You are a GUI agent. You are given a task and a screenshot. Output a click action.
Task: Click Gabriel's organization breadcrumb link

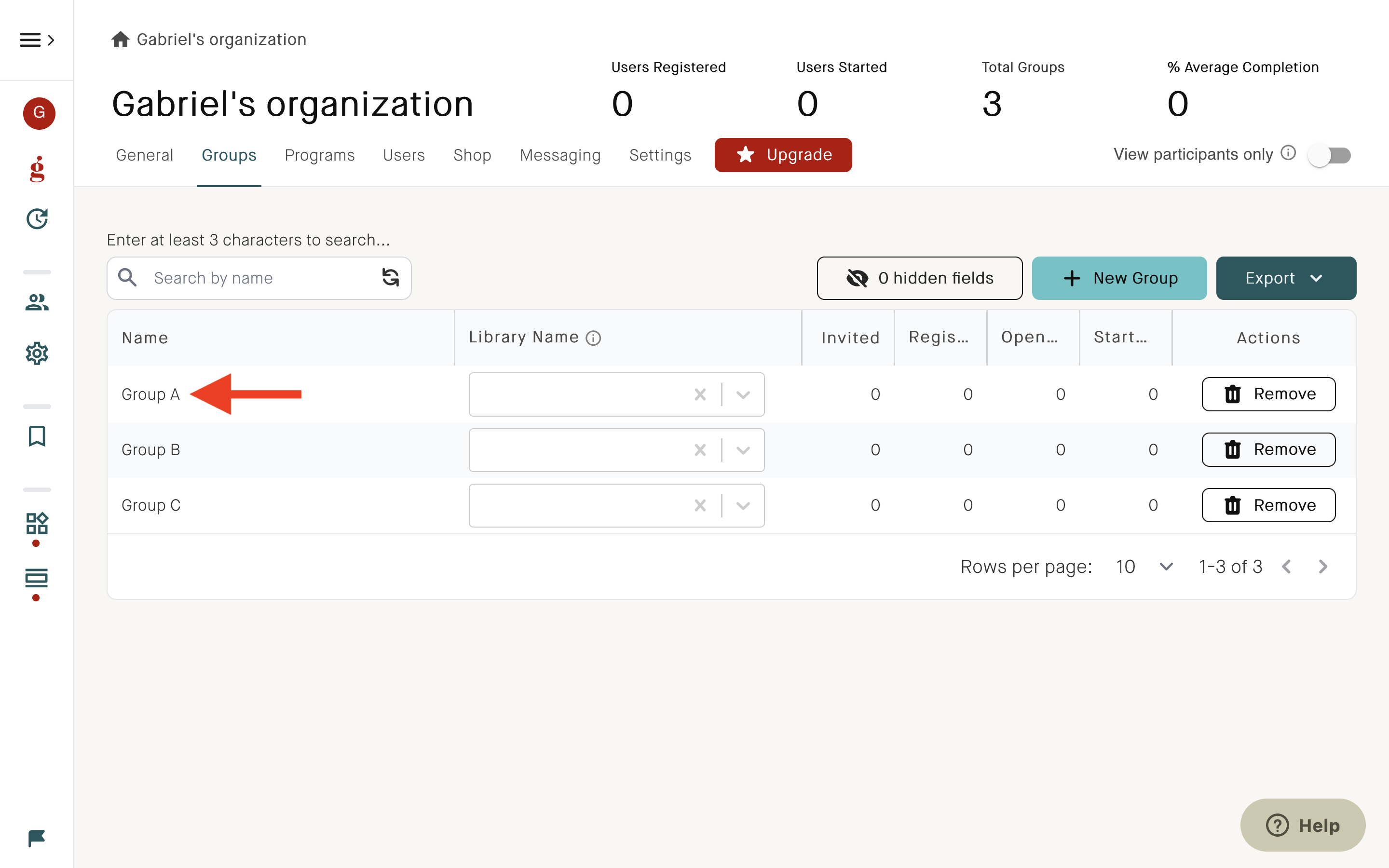coord(221,40)
